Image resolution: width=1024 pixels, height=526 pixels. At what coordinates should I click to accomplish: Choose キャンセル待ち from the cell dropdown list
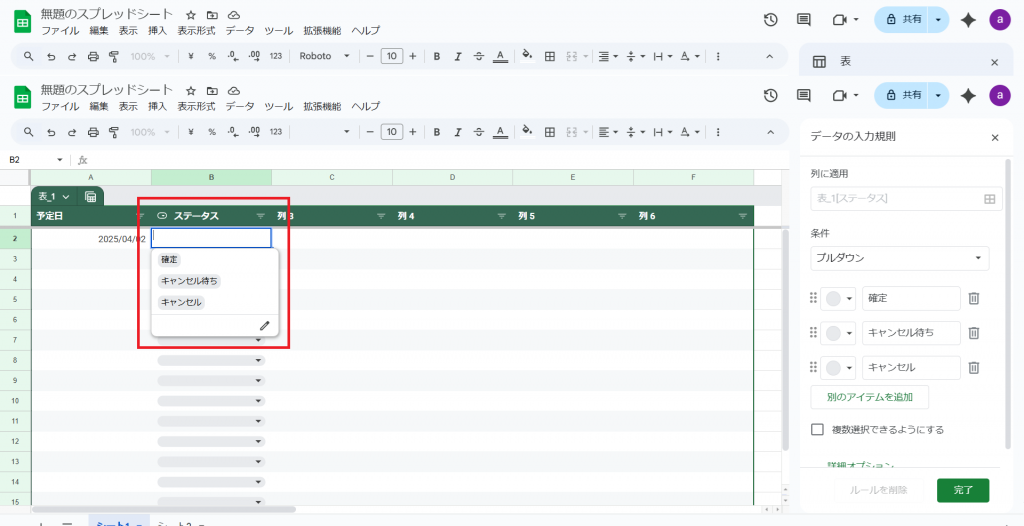189,281
